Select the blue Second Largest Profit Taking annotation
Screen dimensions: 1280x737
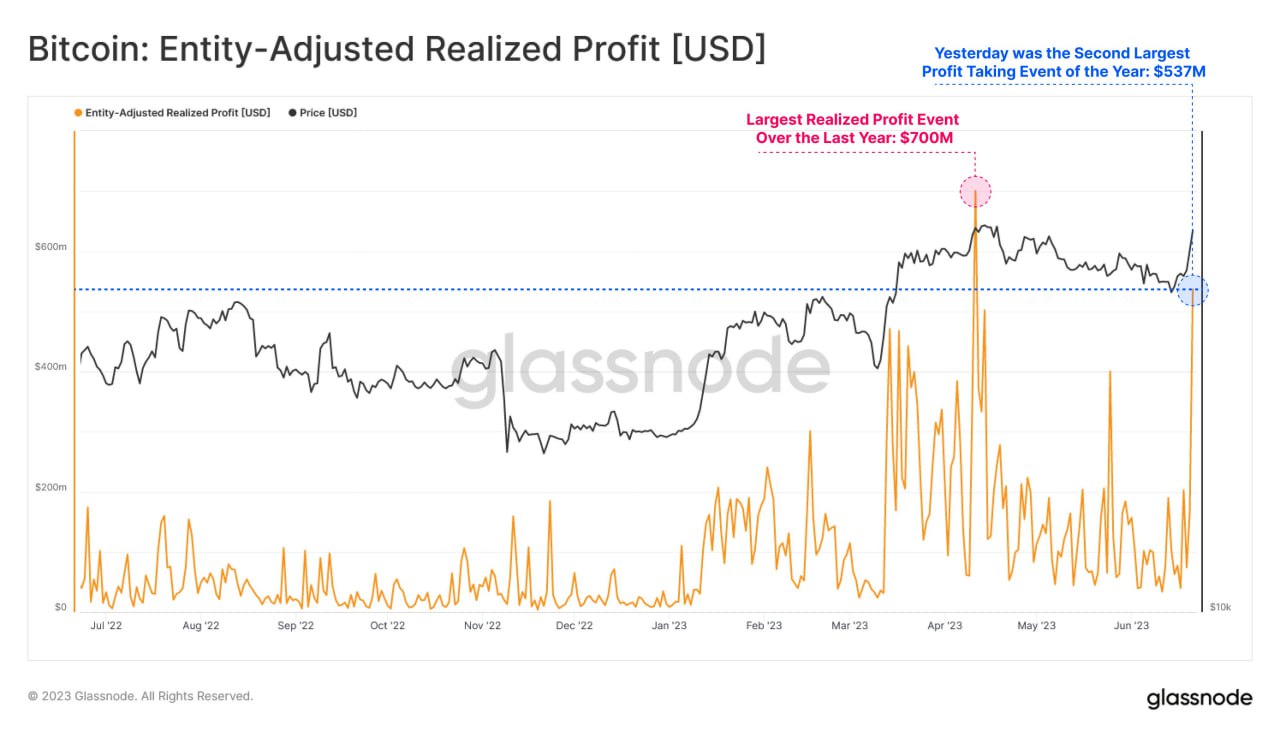point(1061,62)
